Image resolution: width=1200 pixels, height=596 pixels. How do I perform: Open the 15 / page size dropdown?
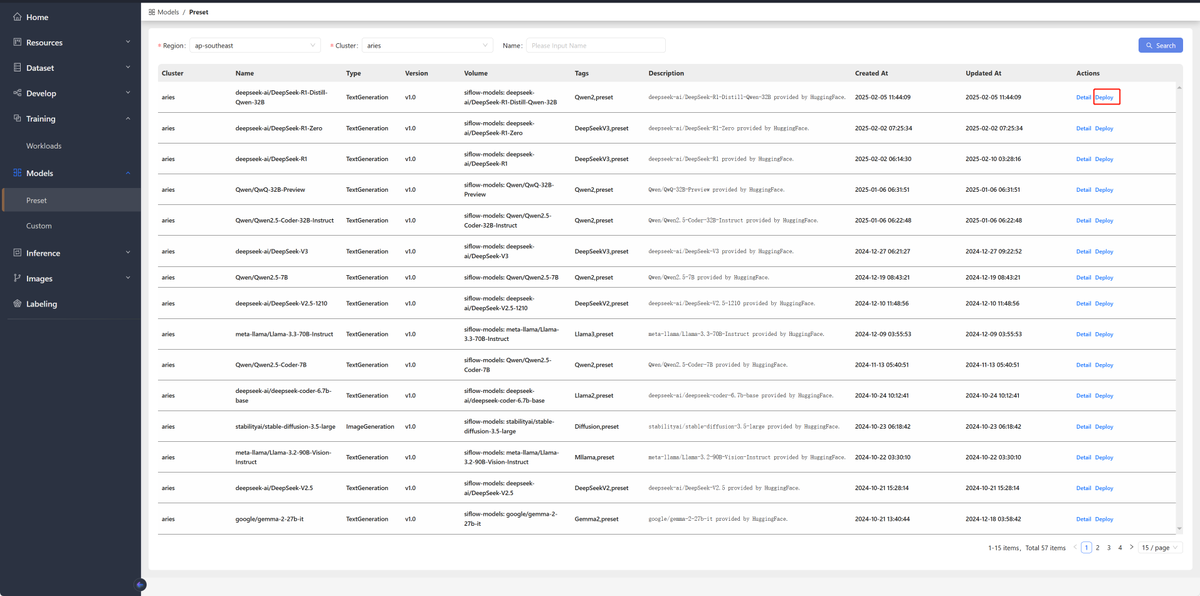click(x=1160, y=548)
